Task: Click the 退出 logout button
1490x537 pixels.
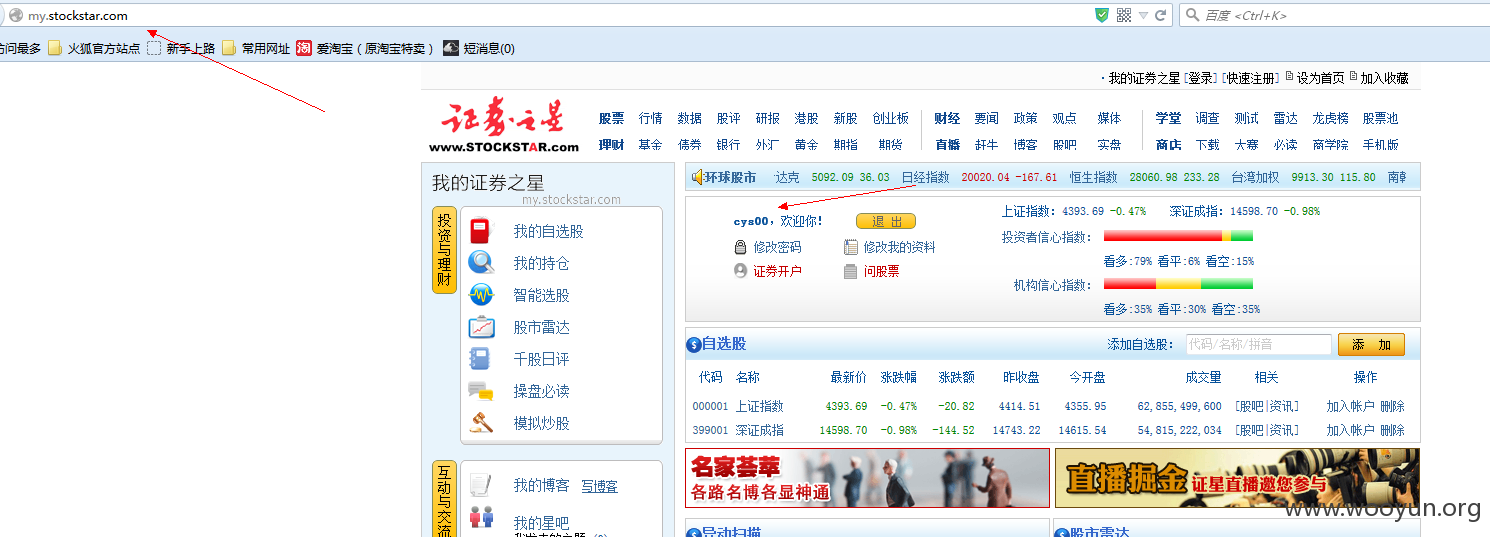Action: (886, 221)
